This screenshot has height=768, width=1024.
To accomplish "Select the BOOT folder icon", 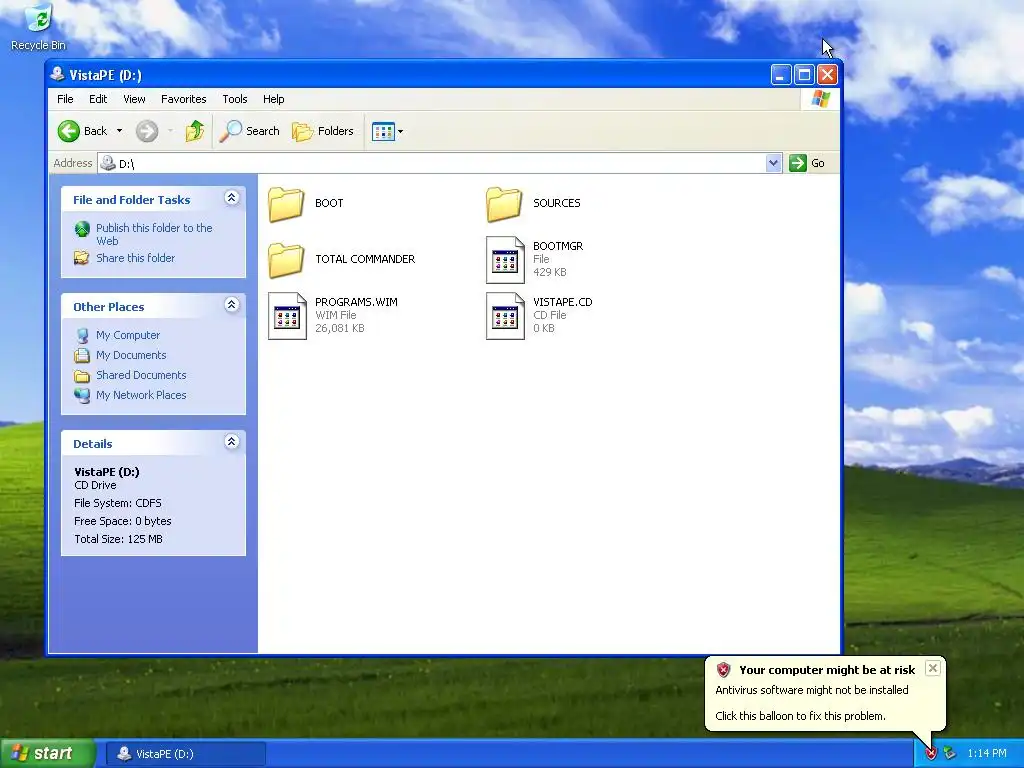I will 286,204.
